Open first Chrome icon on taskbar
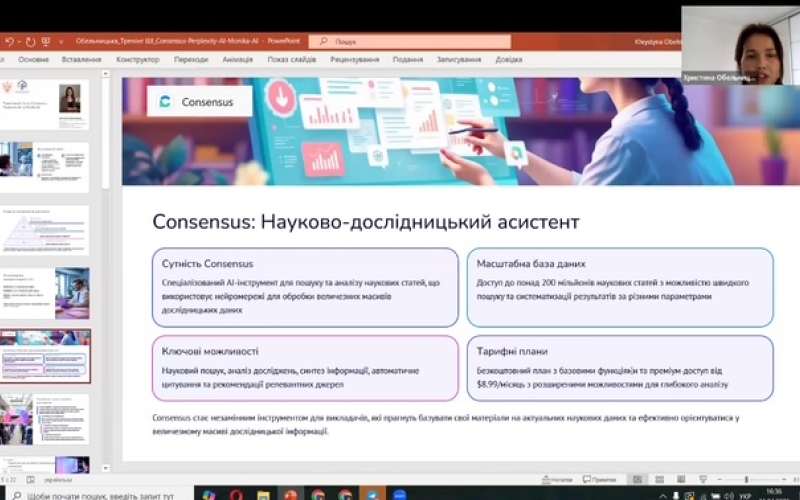 (x=318, y=495)
